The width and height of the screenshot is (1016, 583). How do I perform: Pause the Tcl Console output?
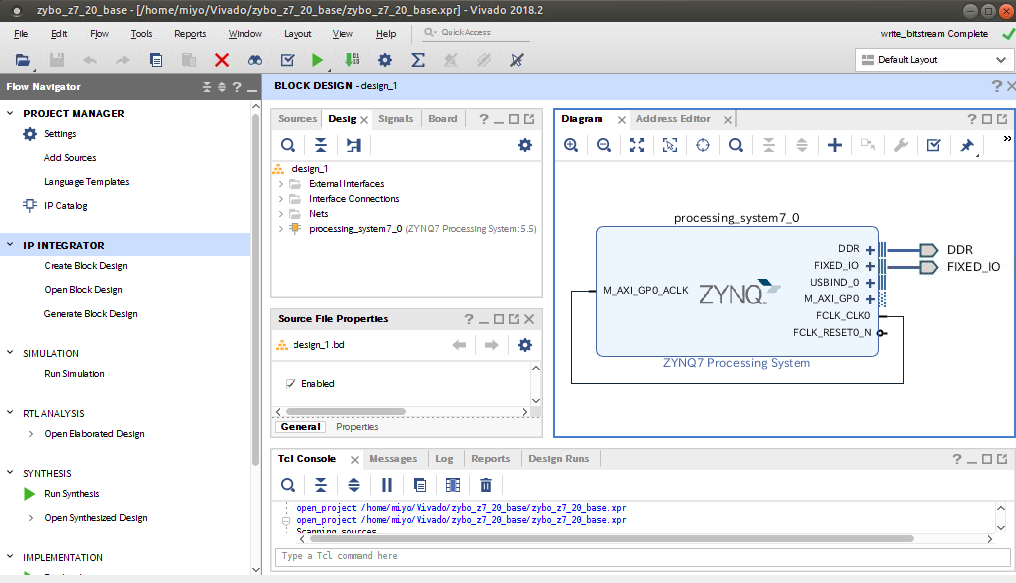(387, 485)
